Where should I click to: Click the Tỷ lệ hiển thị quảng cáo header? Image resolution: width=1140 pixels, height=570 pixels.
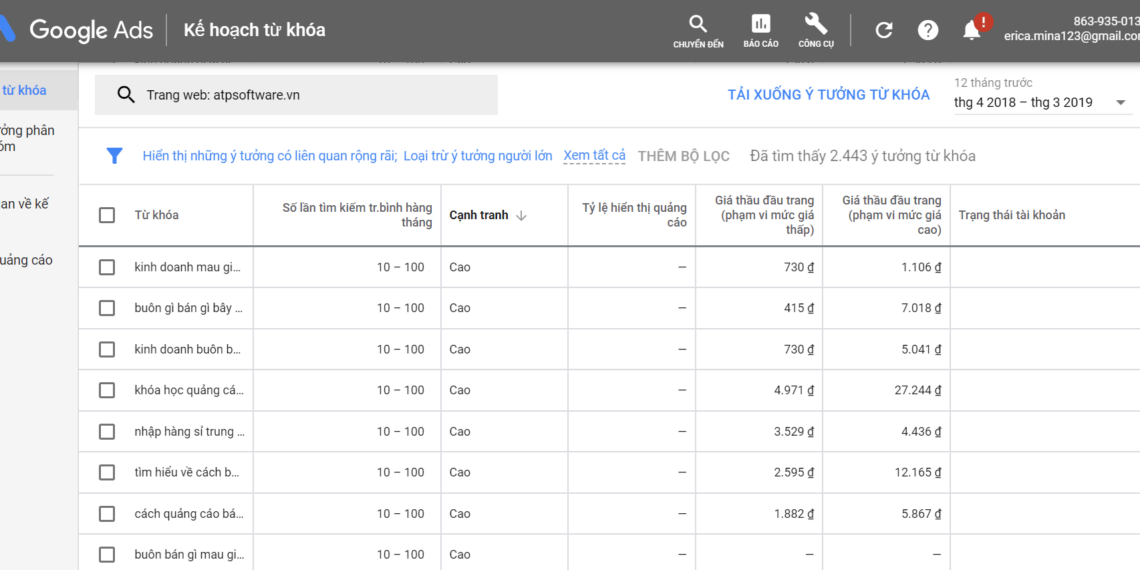tap(634, 215)
